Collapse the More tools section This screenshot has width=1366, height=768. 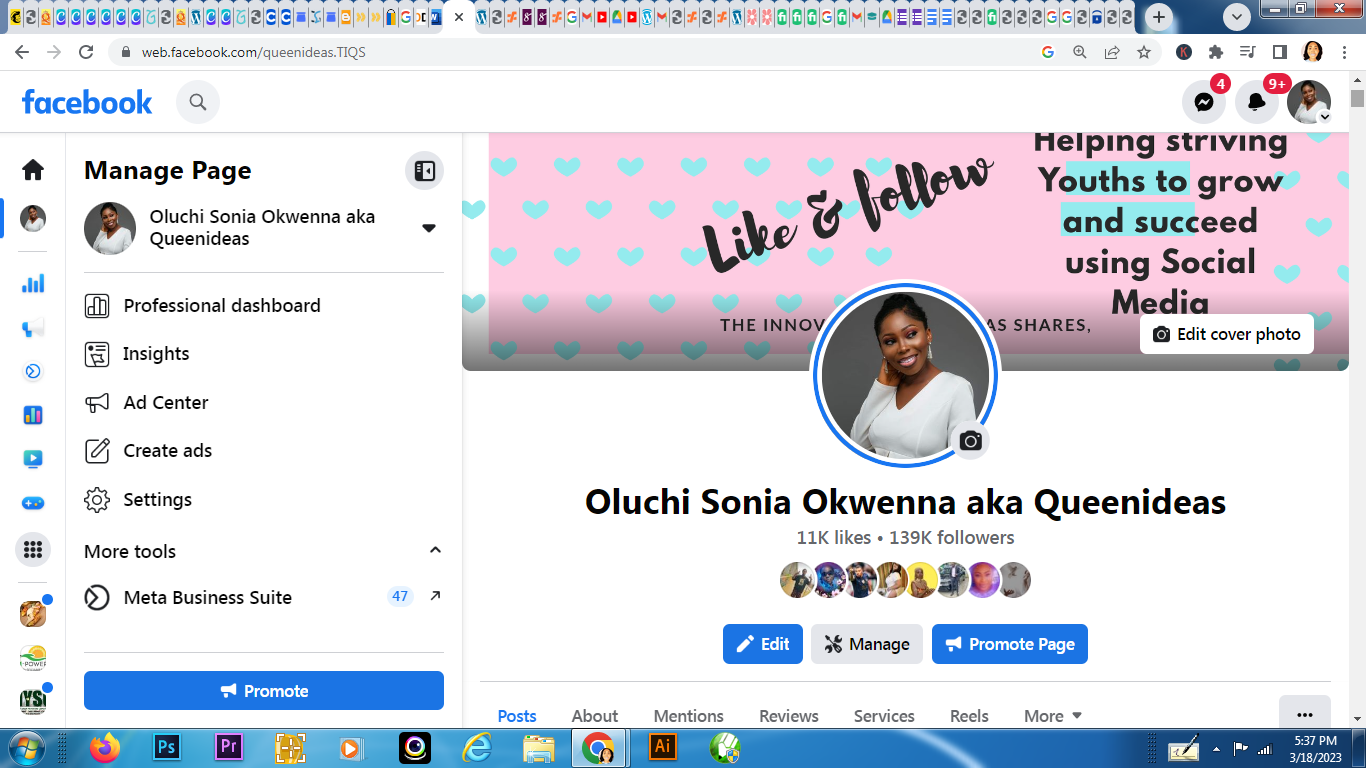pyautogui.click(x=435, y=551)
